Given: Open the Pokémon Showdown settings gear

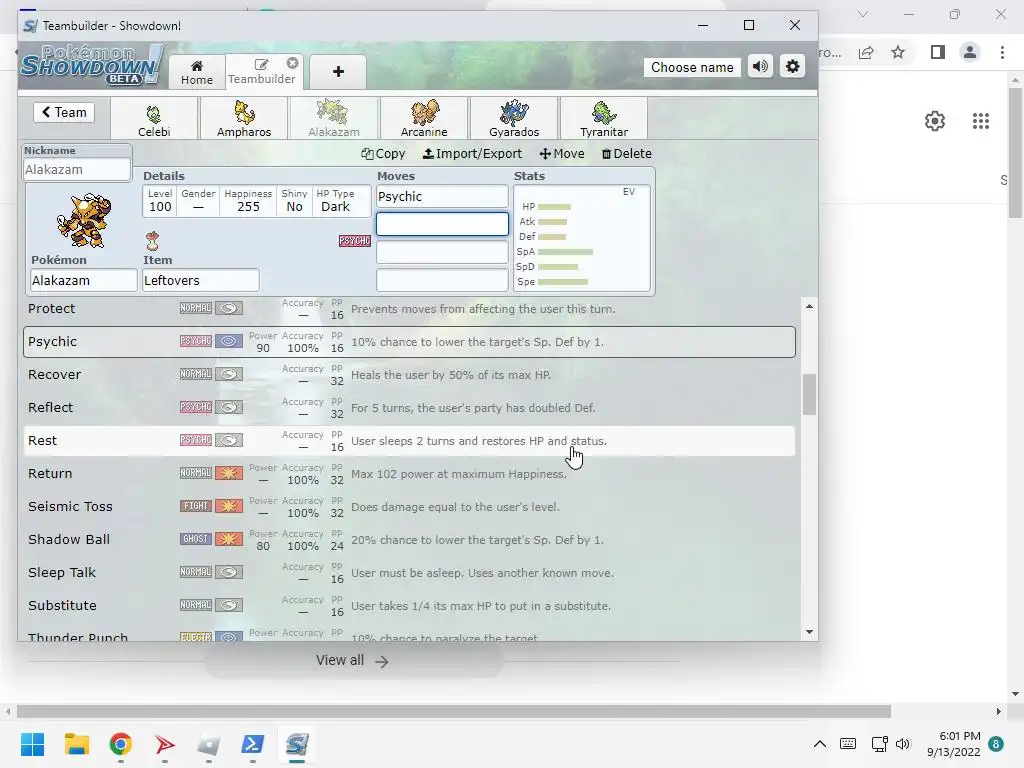Looking at the screenshot, I should 792,67.
